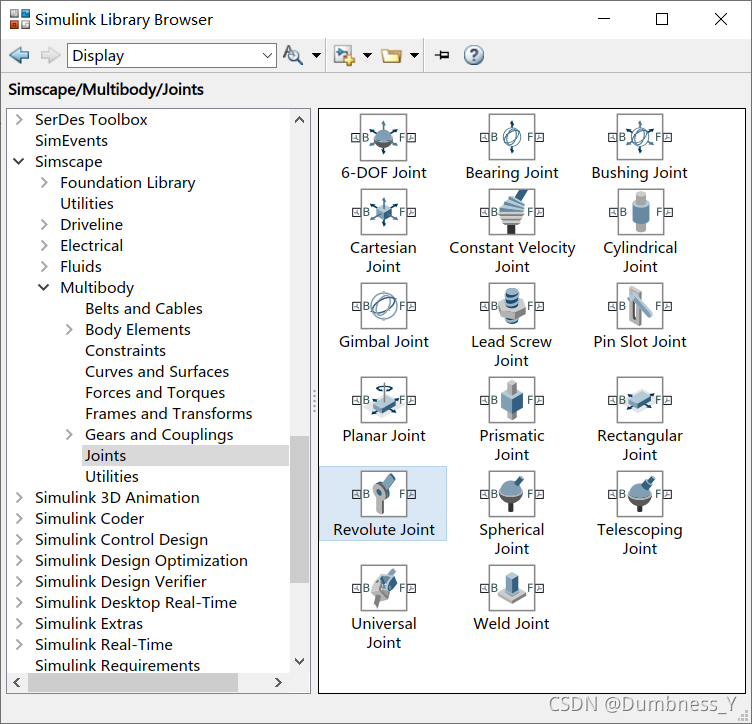Select Simulink Real-Time in the tree
The width and height of the screenshot is (752, 724).
(104, 645)
